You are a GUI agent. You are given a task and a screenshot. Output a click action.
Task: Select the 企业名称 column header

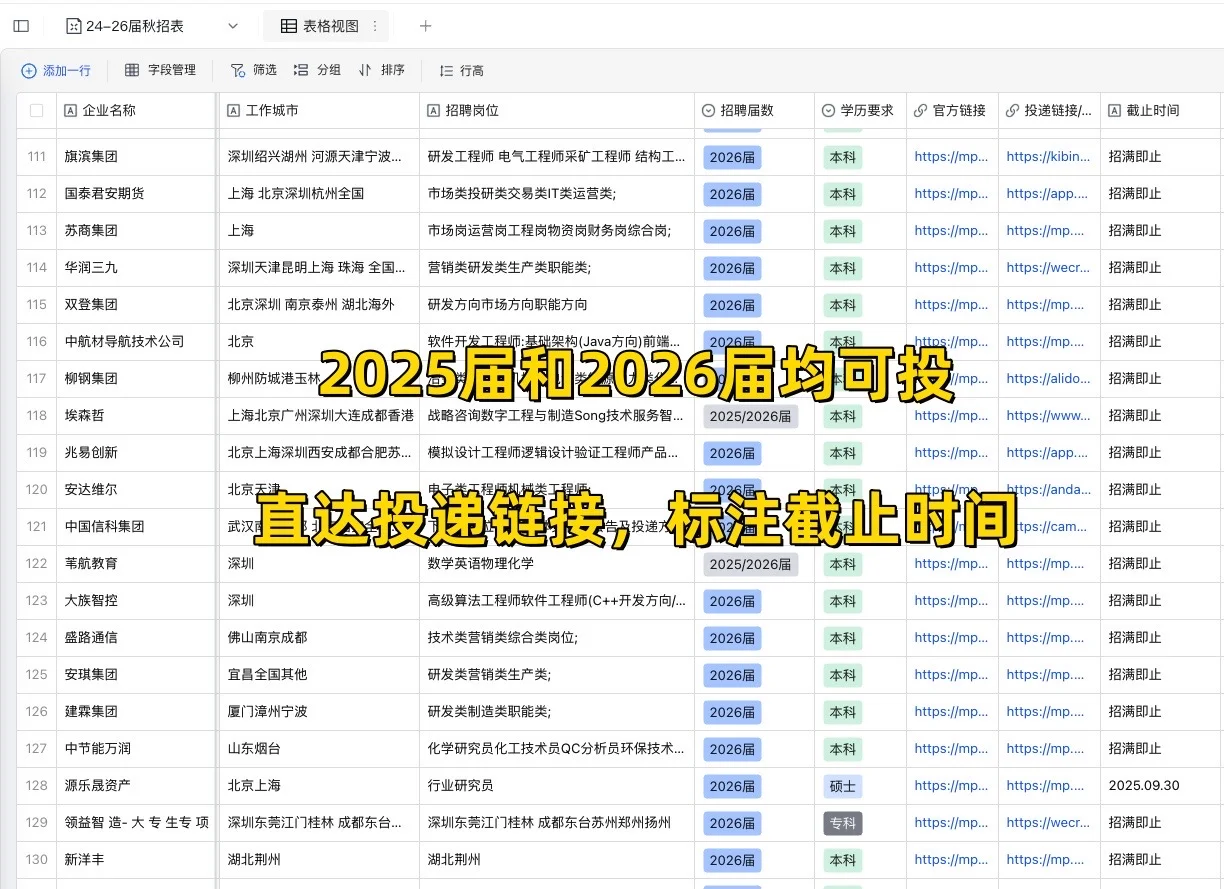tap(137, 111)
